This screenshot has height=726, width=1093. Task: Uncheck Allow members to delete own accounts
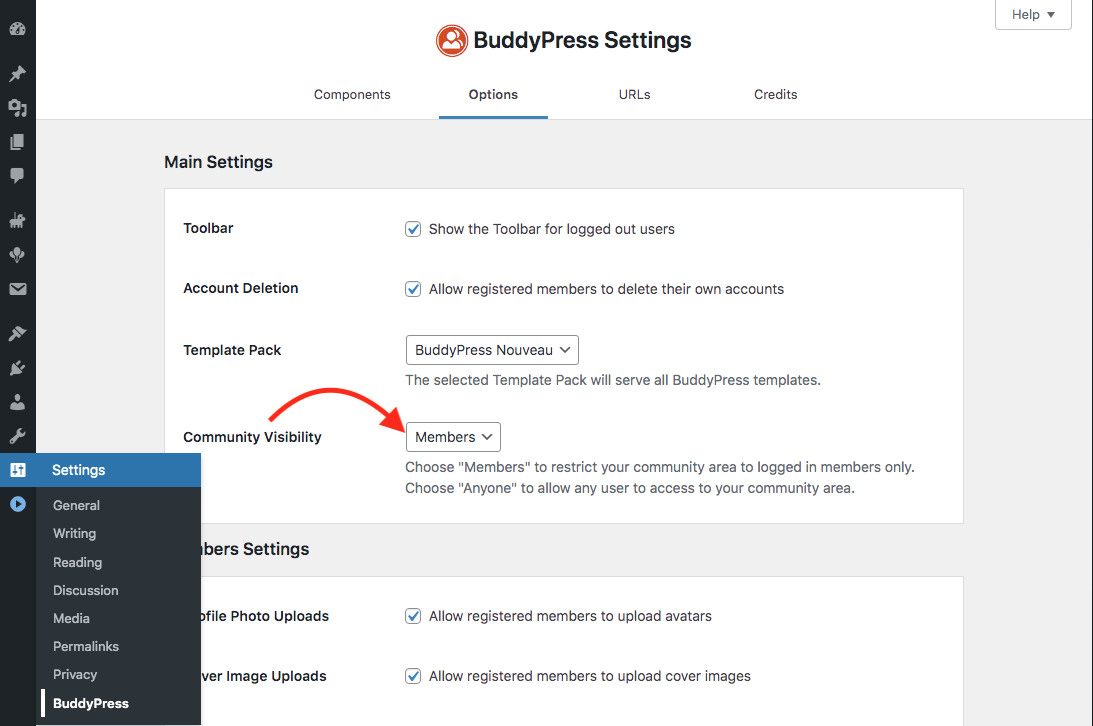pyautogui.click(x=413, y=289)
